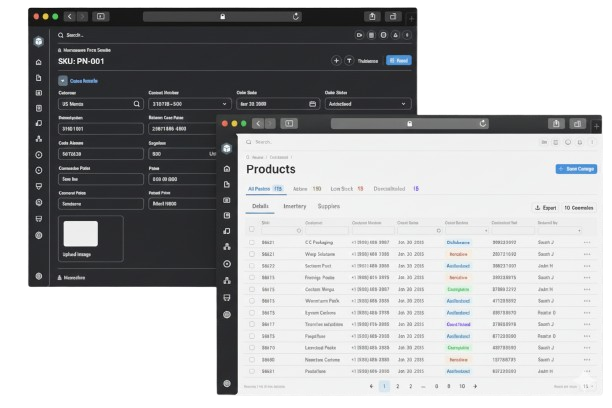
Task: Tick the select-all checkbox in the table header
Action: click(x=252, y=229)
